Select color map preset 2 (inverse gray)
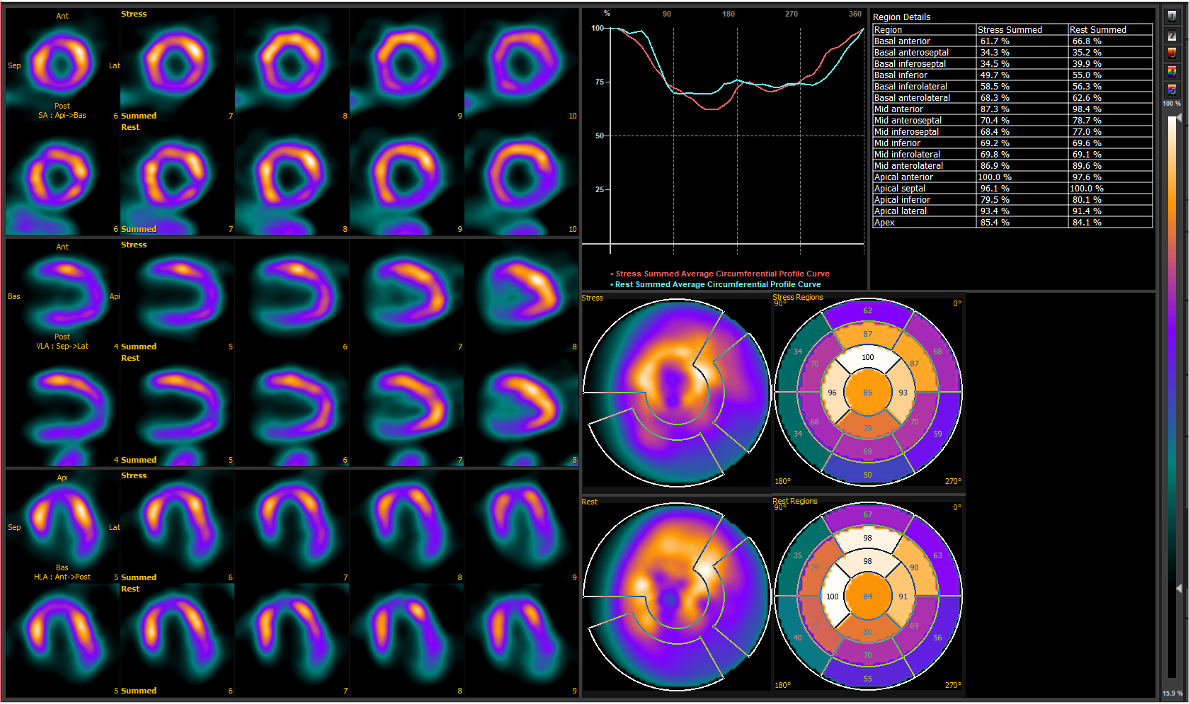The image size is (1189, 704). [1171, 35]
